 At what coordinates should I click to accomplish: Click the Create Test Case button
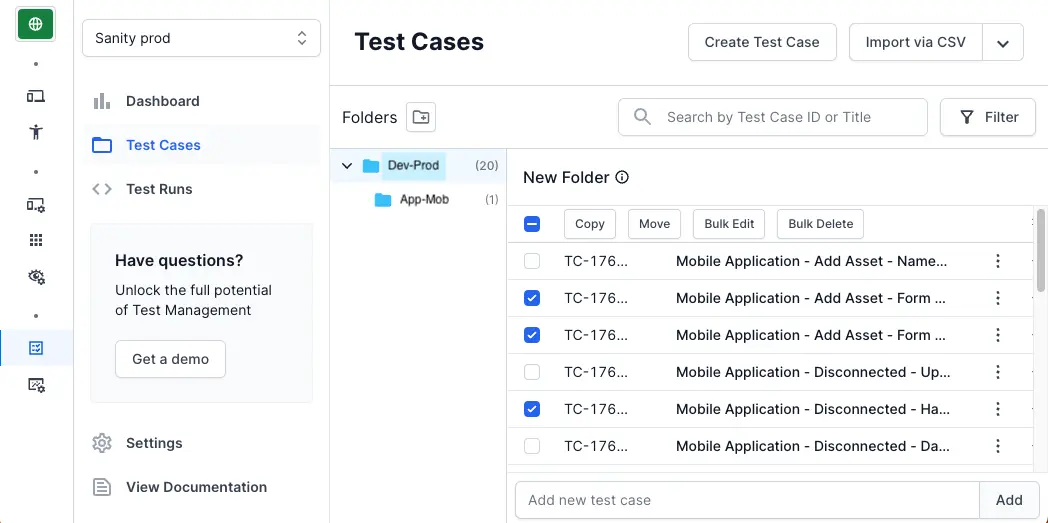761,42
